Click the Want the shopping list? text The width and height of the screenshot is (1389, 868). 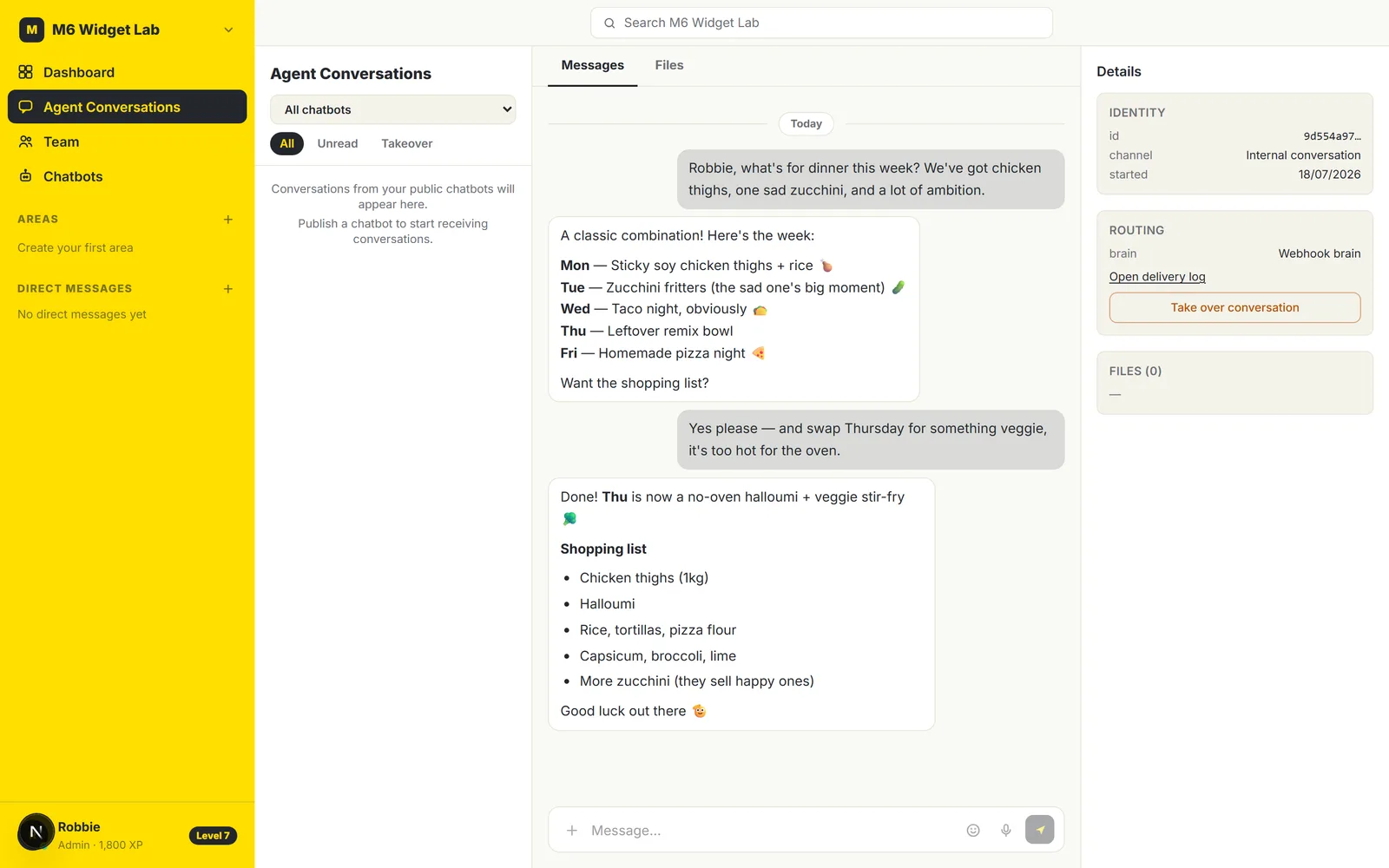(635, 384)
